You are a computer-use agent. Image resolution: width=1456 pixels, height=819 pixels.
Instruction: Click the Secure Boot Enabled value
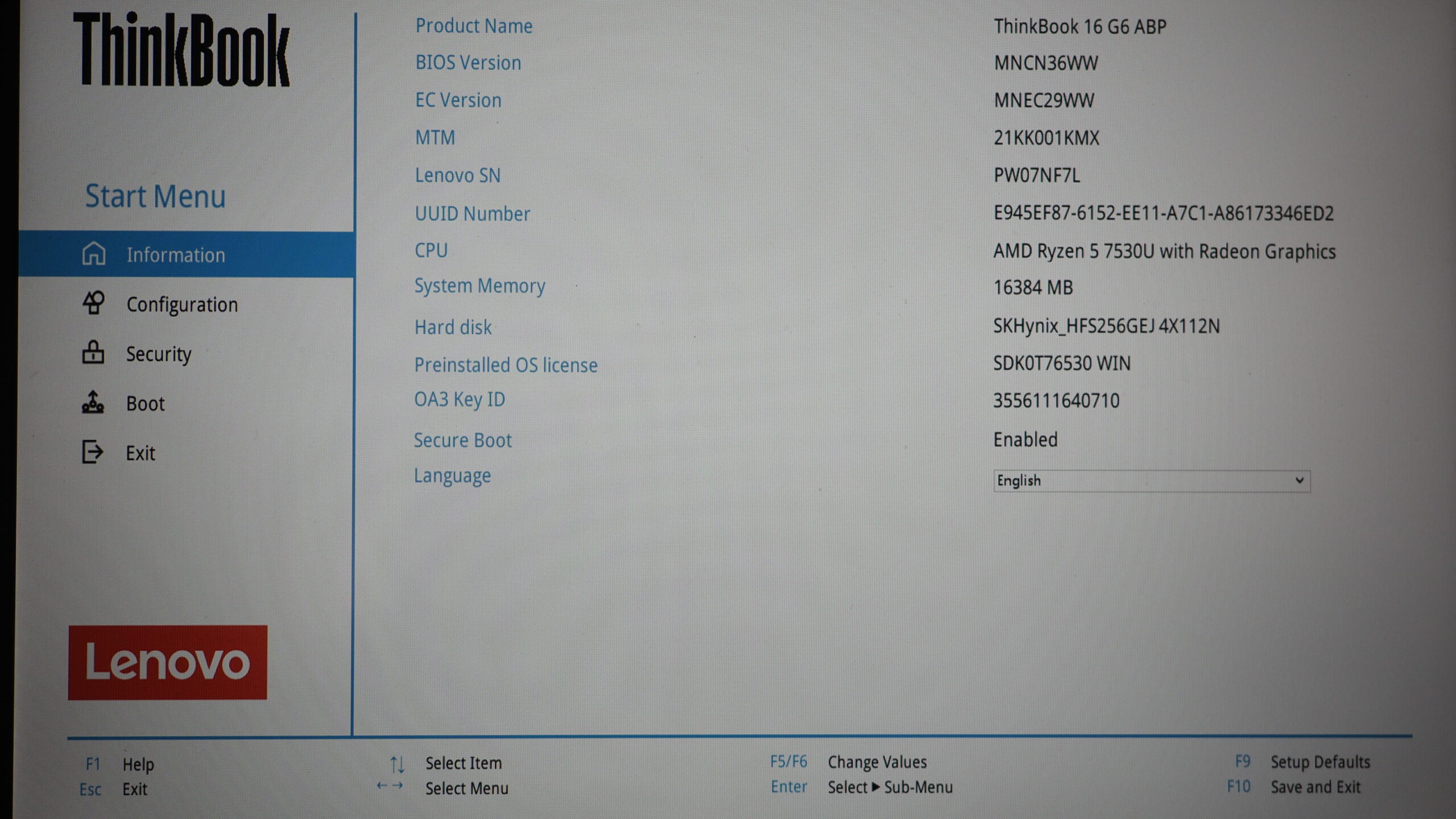click(x=1025, y=440)
